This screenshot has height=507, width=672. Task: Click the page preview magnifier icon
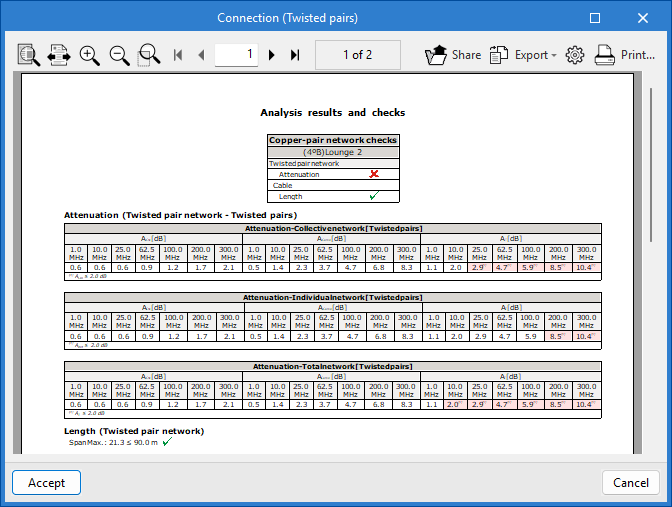(28, 55)
